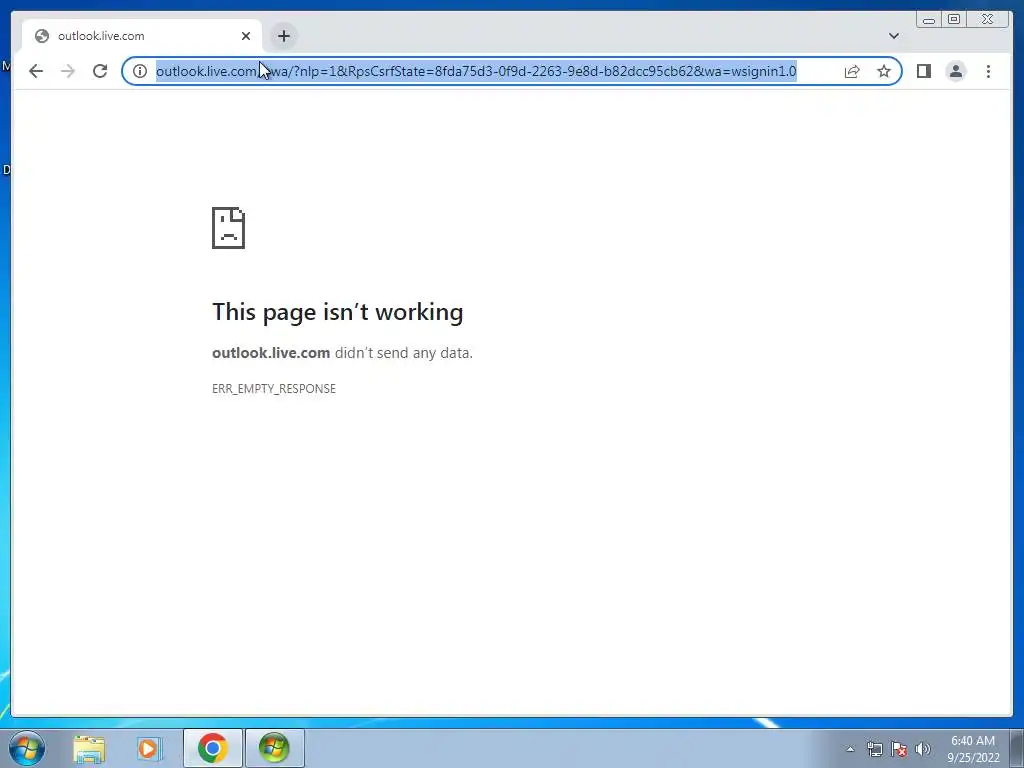Image resolution: width=1024 pixels, height=768 pixels.
Task: Open a new tab with plus button
Action: (x=283, y=36)
